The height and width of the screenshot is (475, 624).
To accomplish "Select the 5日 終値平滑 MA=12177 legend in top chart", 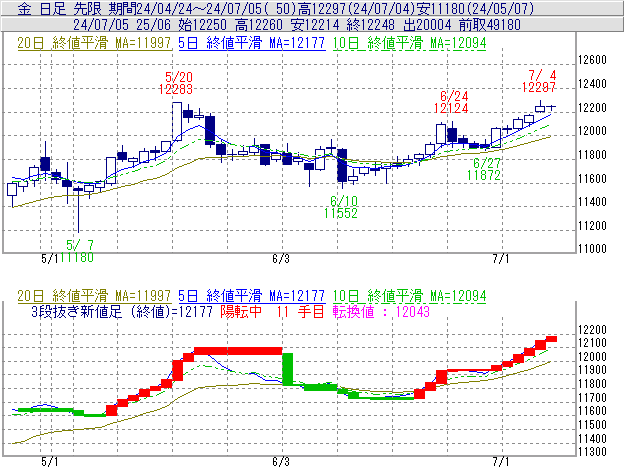I will tap(252, 43).
